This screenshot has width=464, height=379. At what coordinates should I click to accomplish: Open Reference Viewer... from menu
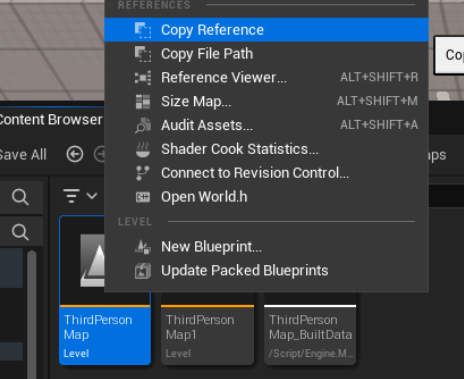(x=266, y=77)
